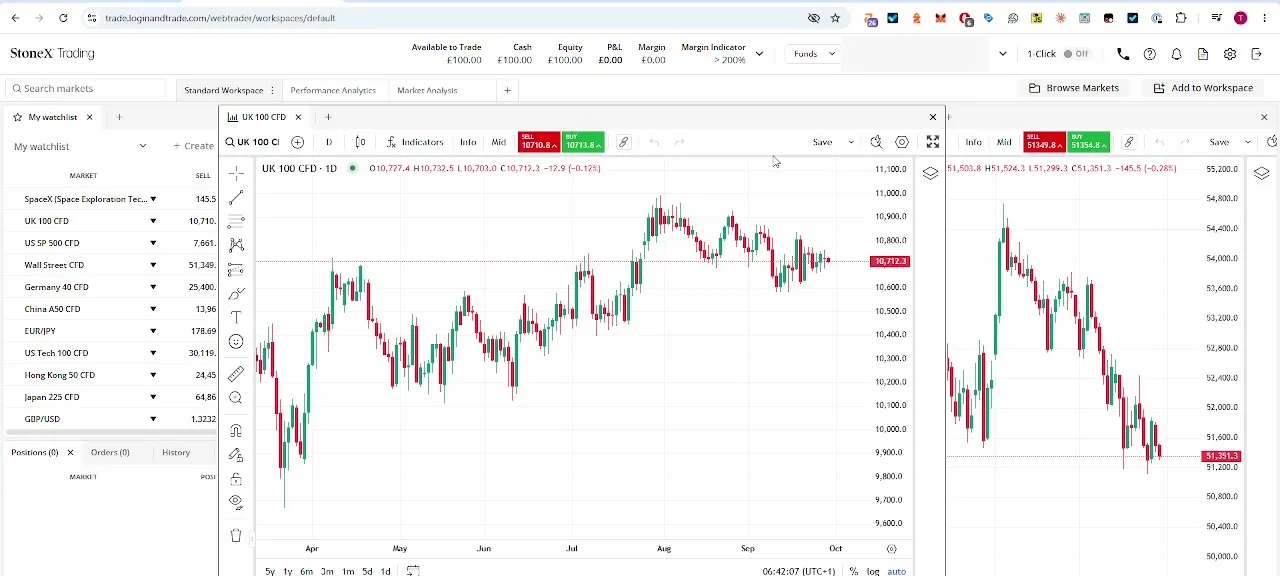This screenshot has height=576, width=1280.
Task: Click Add to Workspace button
Action: (x=1203, y=88)
